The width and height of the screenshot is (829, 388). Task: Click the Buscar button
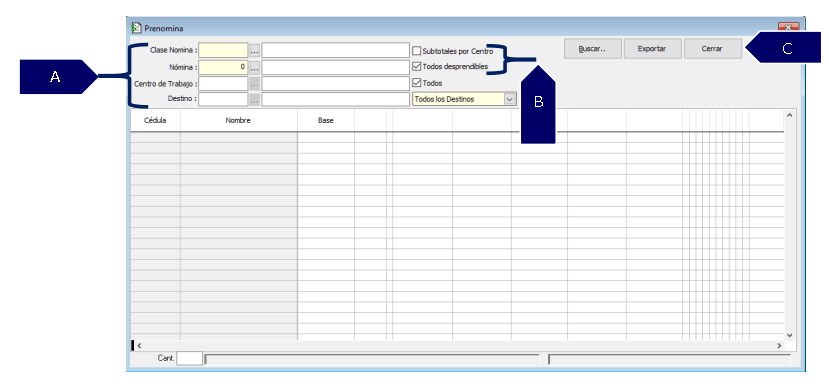click(x=593, y=49)
